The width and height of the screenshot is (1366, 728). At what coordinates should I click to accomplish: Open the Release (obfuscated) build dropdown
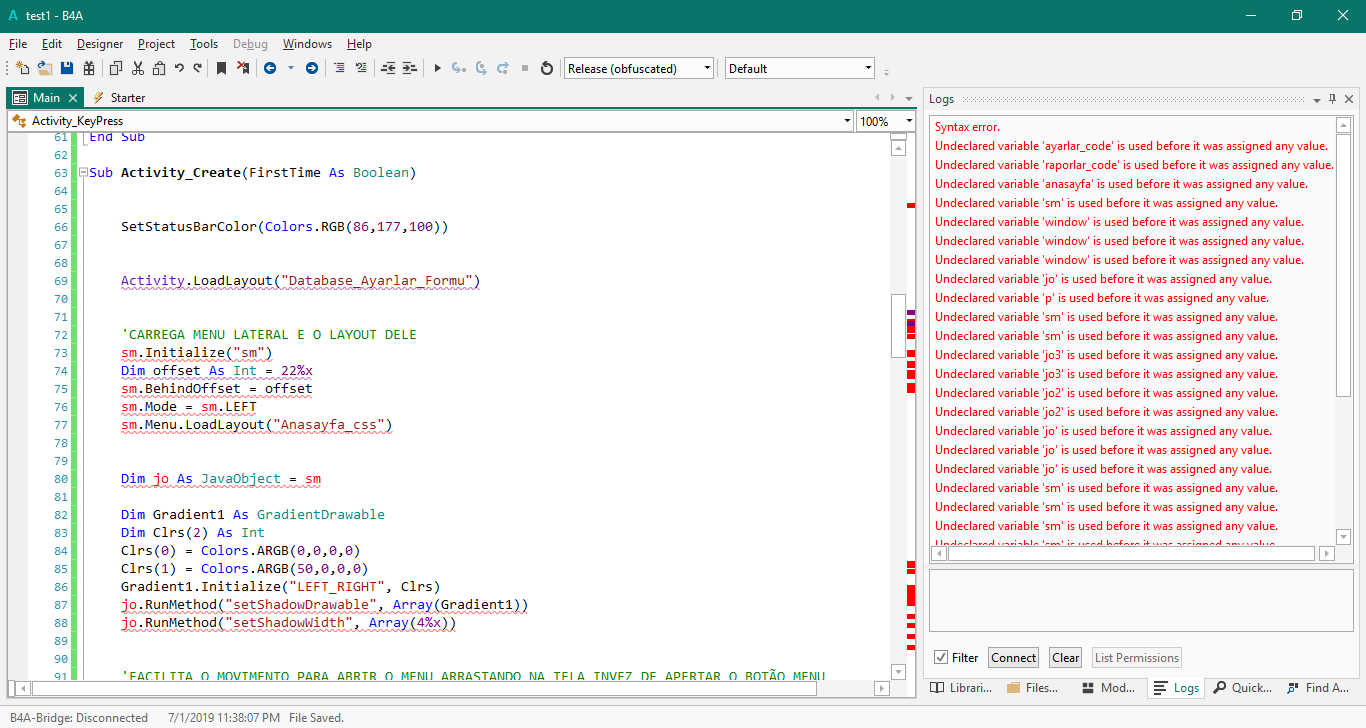pos(707,68)
